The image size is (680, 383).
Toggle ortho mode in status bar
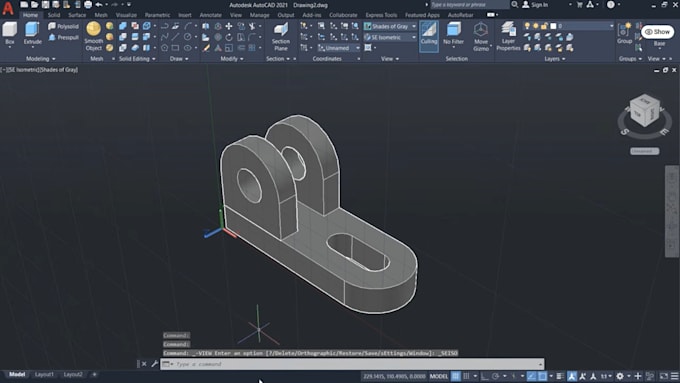tap(484, 376)
